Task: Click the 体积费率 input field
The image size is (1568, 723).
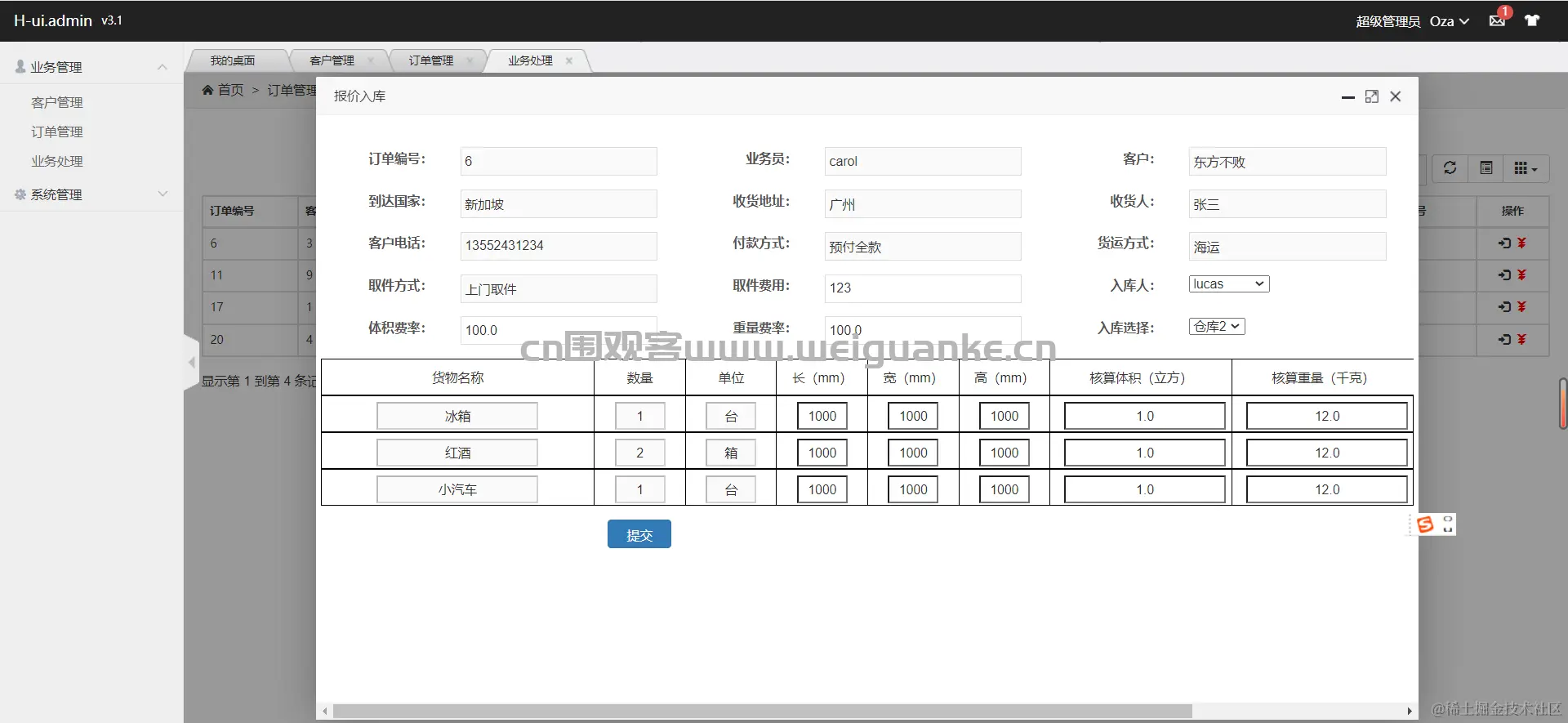Action: 559,330
